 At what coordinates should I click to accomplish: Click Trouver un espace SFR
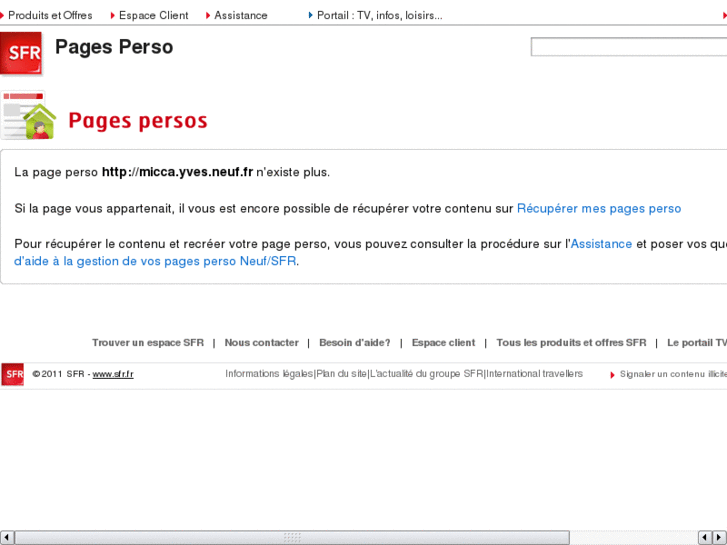(148, 343)
